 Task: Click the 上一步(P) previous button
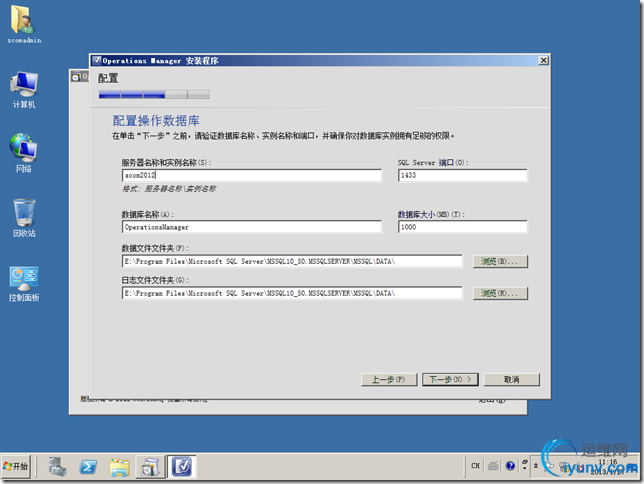389,380
